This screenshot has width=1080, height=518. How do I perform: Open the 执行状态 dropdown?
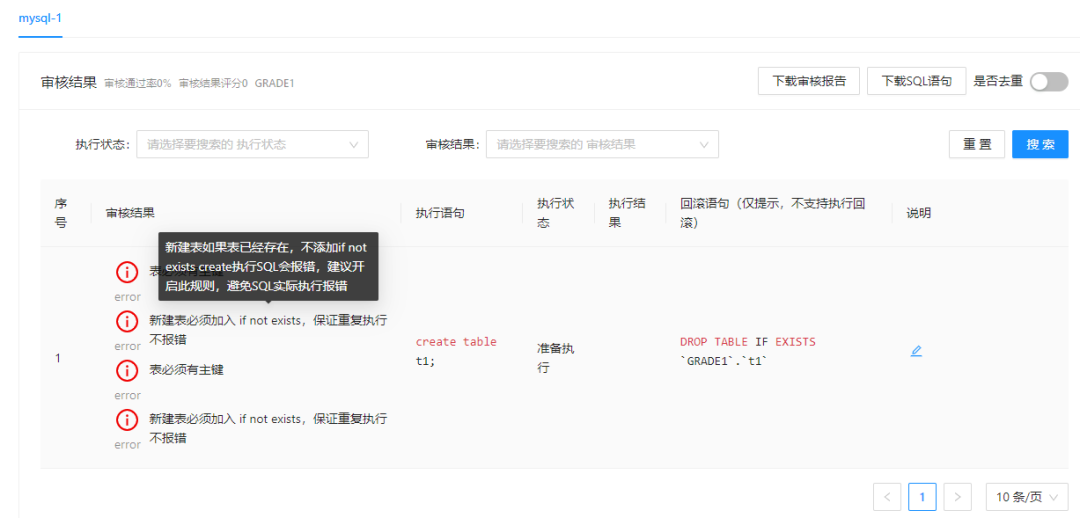[253, 145]
